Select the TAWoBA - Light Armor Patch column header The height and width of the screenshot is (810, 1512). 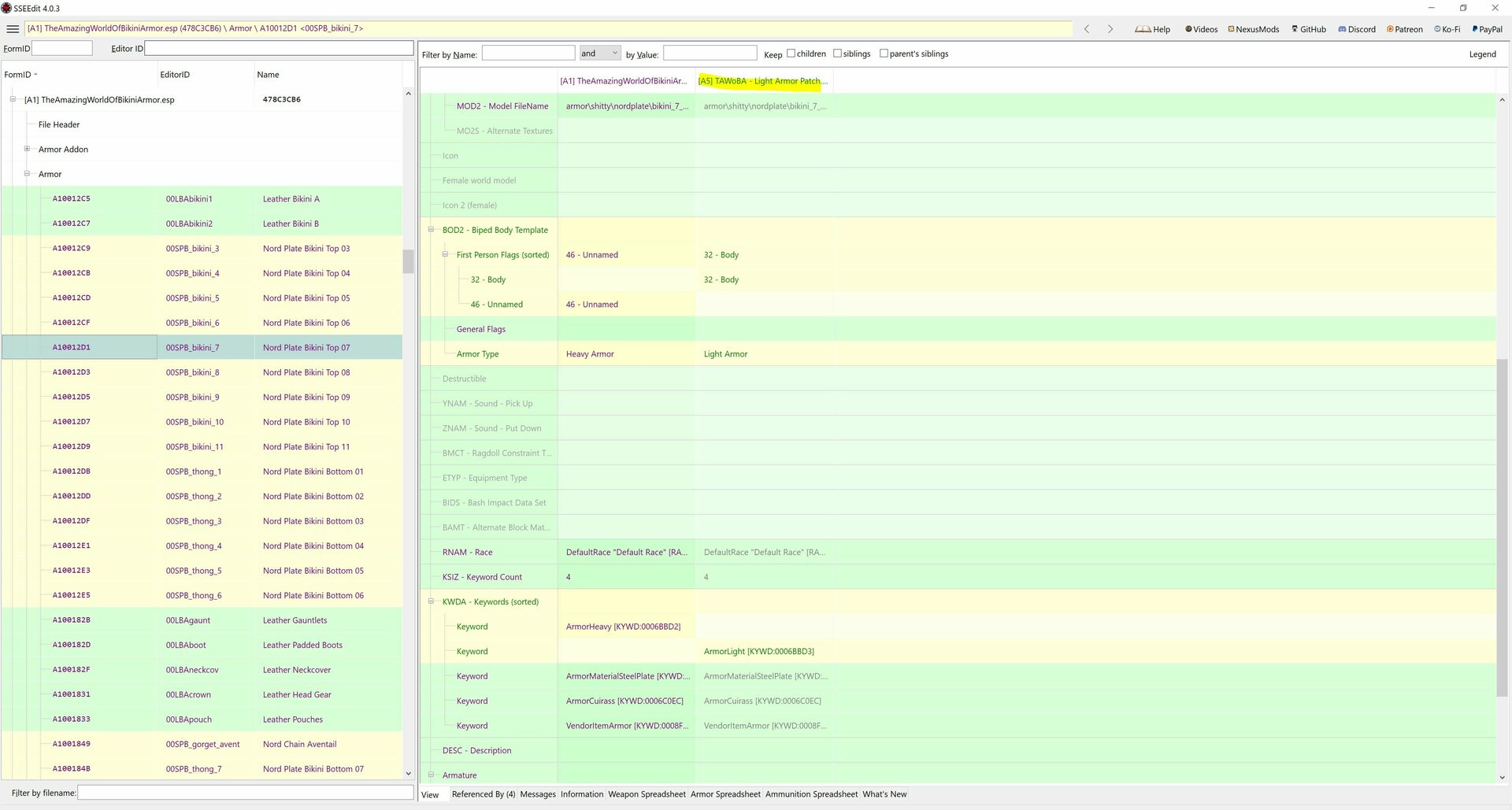coord(763,81)
